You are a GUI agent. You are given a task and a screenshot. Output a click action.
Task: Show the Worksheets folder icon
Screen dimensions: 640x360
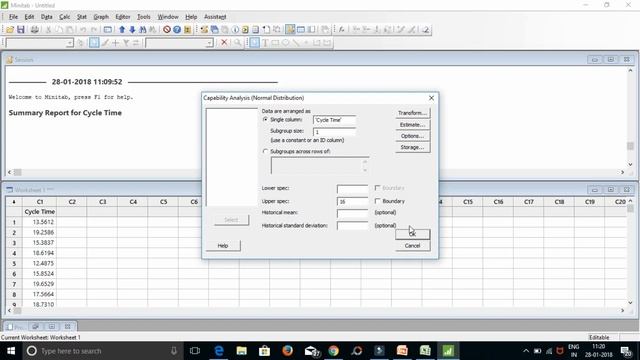214,29
